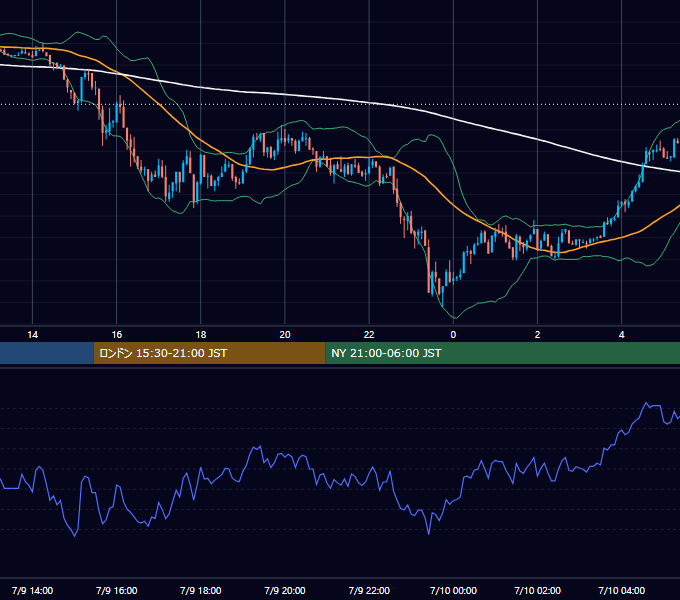680x600 pixels.
Task: Click the 7/9 22:00 time label
Action: coord(369,590)
